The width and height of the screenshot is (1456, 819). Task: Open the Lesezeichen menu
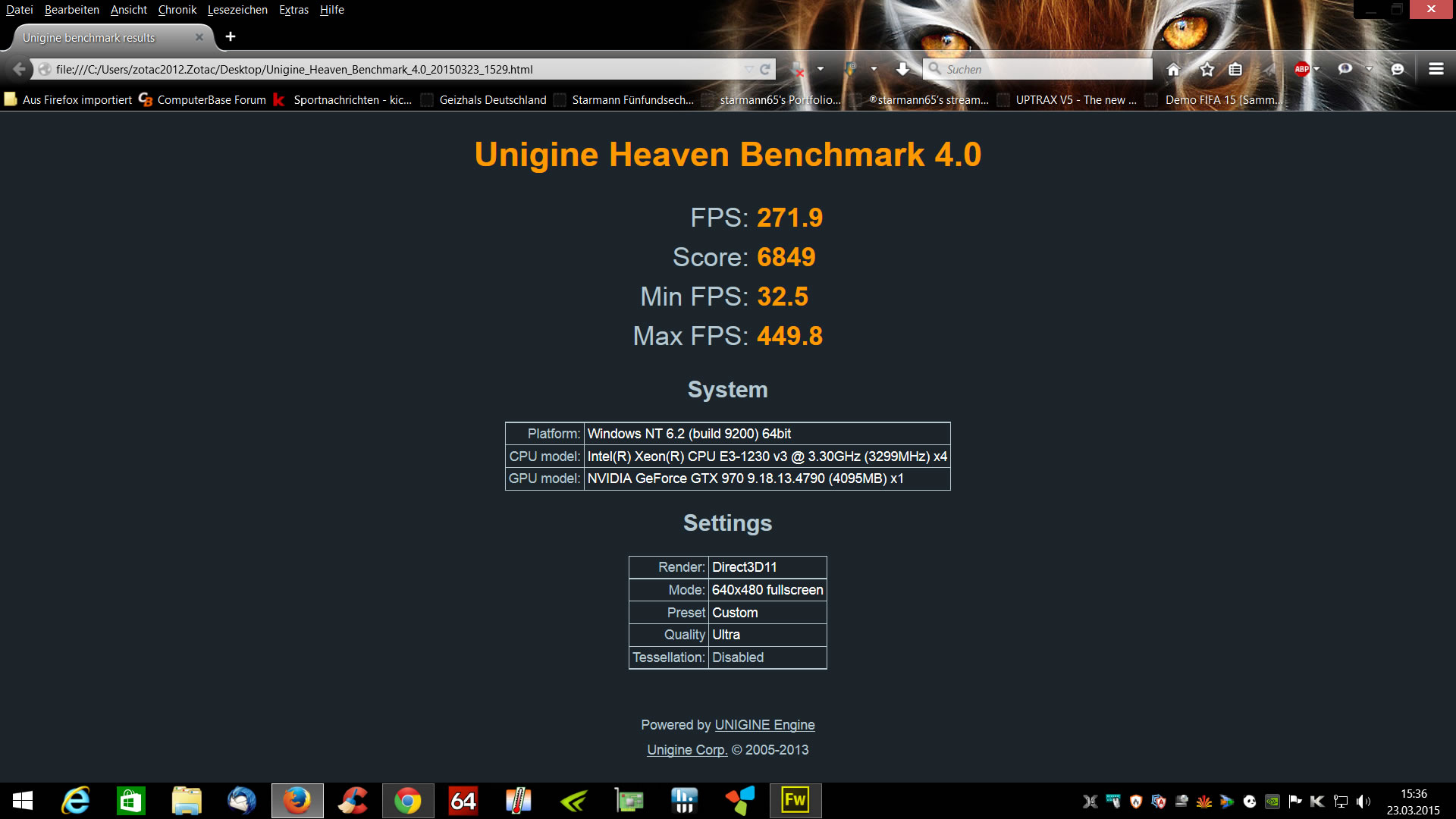pos(237,10)
